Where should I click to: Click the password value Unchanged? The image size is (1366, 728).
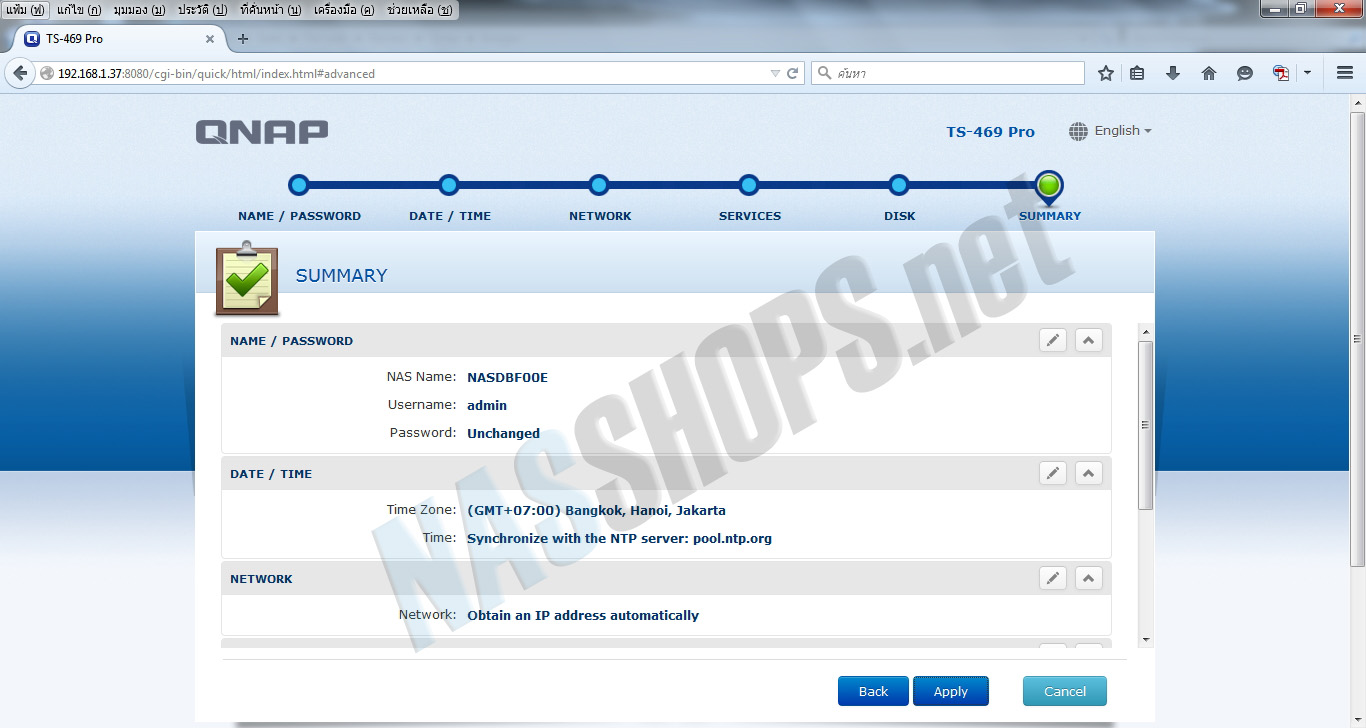pyautogui.click(x=503, y=433)
